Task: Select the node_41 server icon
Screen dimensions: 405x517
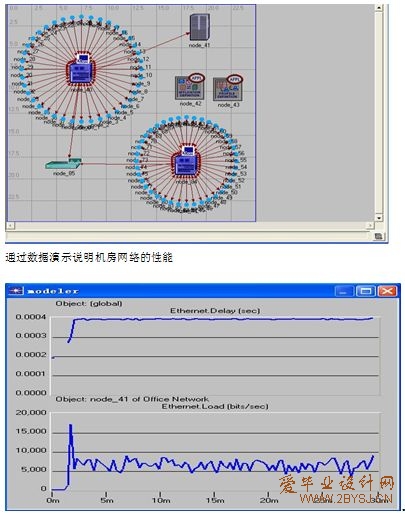Action: tap(199, 27)
